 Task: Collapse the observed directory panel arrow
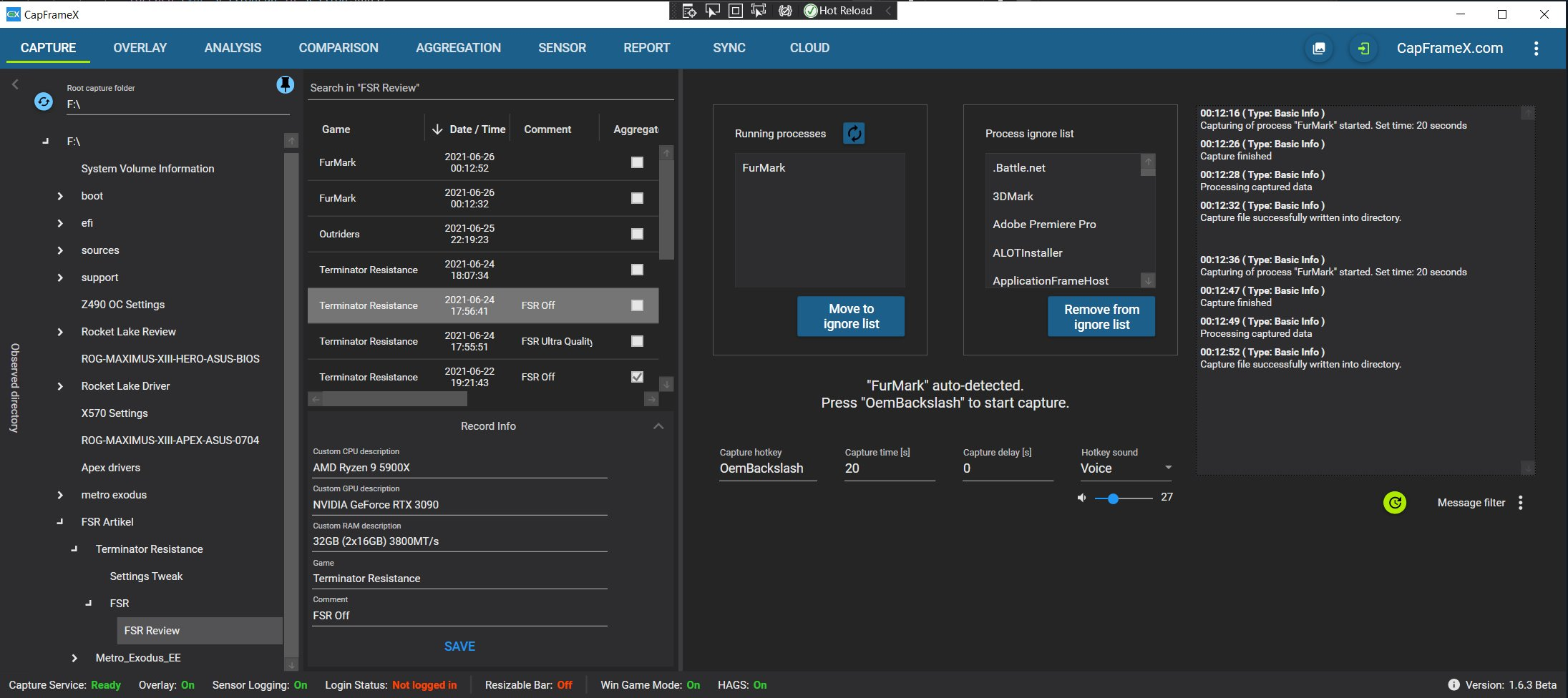tap(15, 84)
